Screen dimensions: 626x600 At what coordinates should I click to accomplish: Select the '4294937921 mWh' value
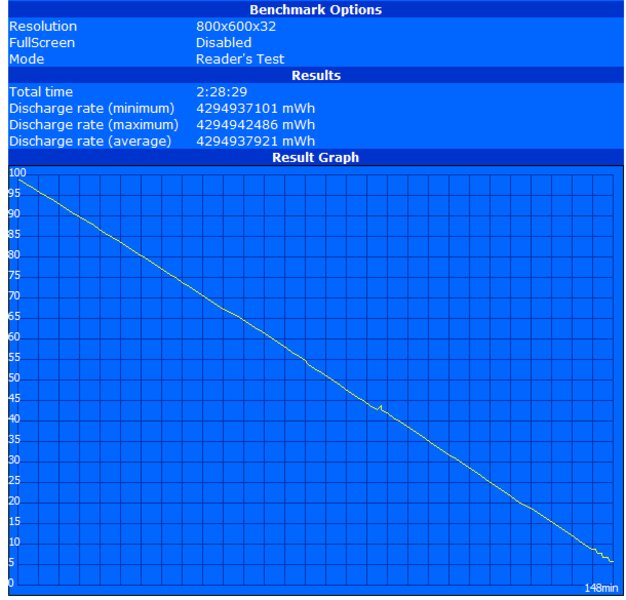coord(256,141)
